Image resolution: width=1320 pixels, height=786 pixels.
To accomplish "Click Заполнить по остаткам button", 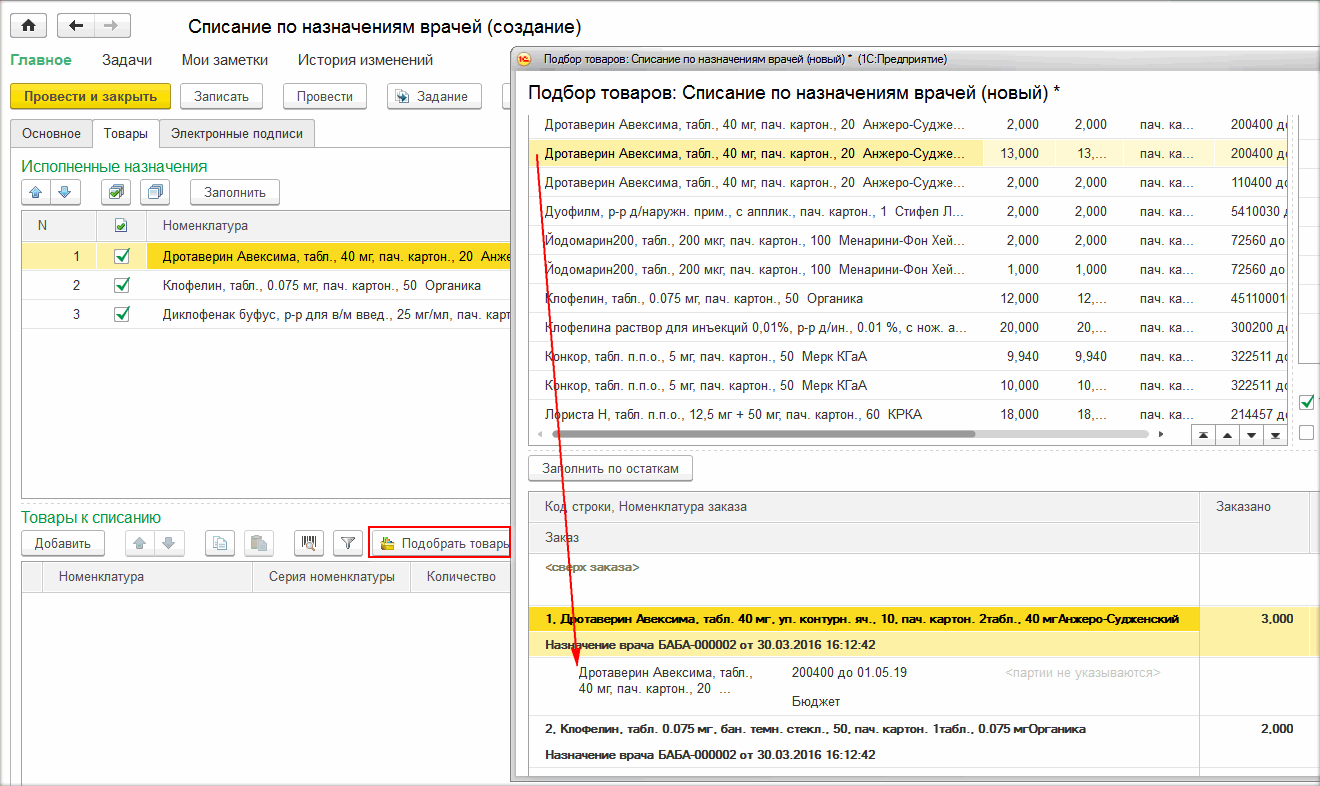I will 610,468.
